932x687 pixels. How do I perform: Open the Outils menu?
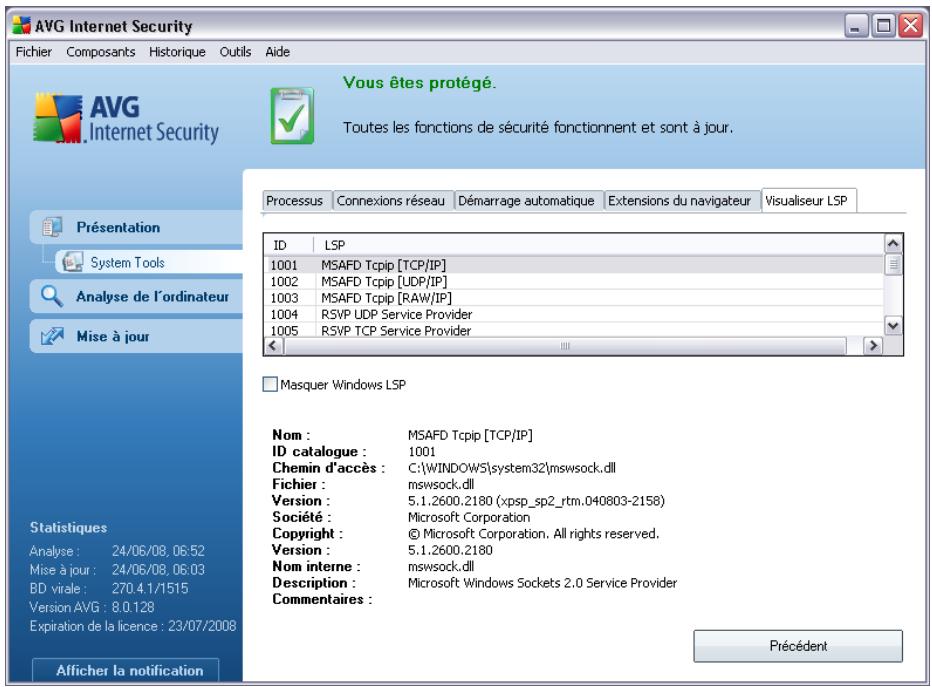tap(235, 52)
